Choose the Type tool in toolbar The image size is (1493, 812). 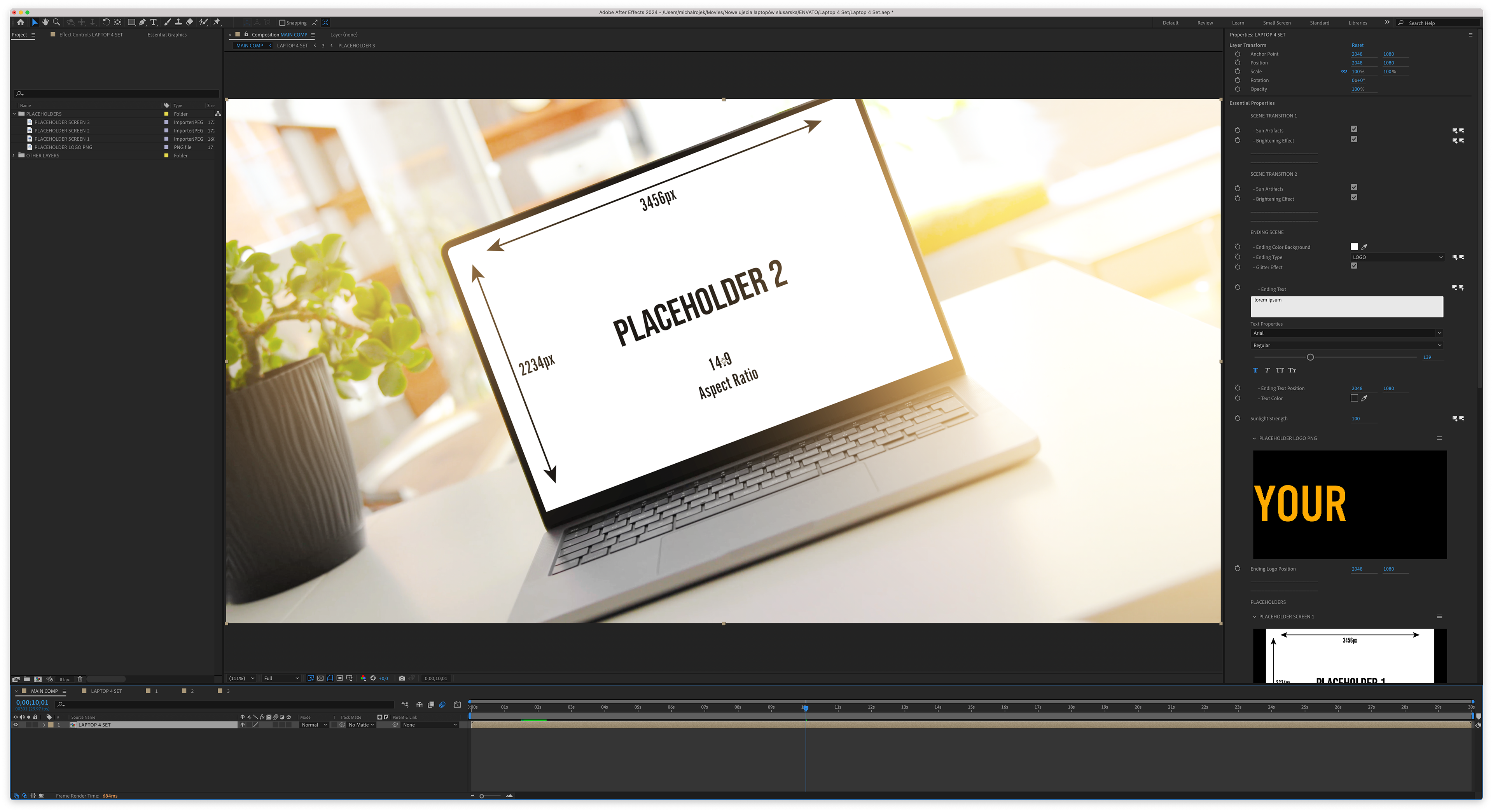click(154, 23)
